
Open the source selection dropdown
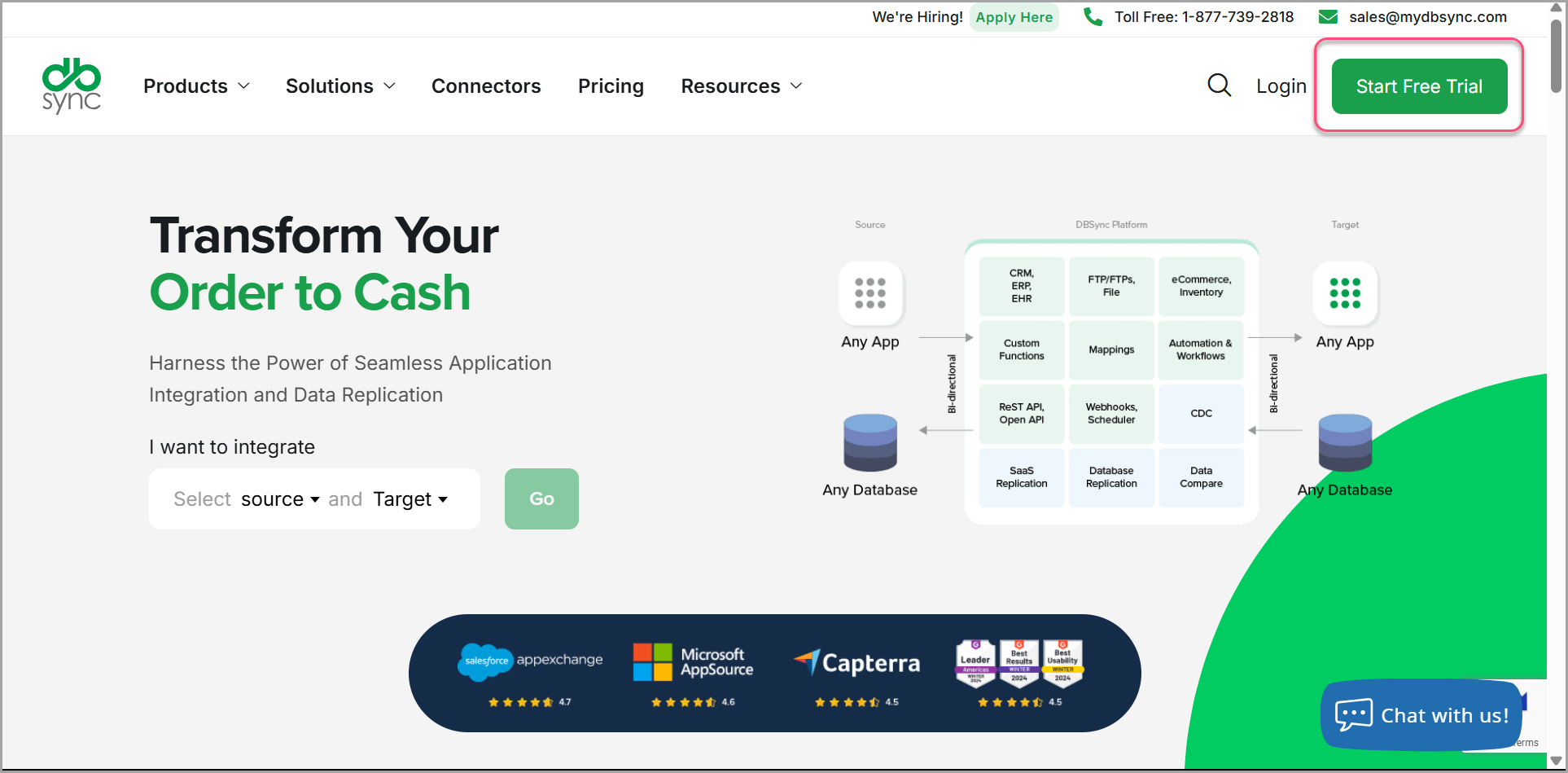tap(280, 499)
